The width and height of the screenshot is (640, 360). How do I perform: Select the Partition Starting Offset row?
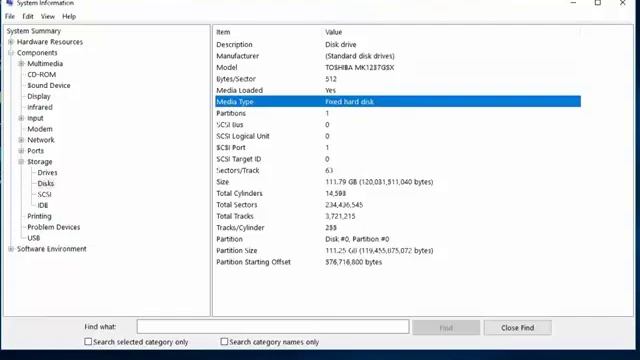pyautogui.click(x=398, y=262)
